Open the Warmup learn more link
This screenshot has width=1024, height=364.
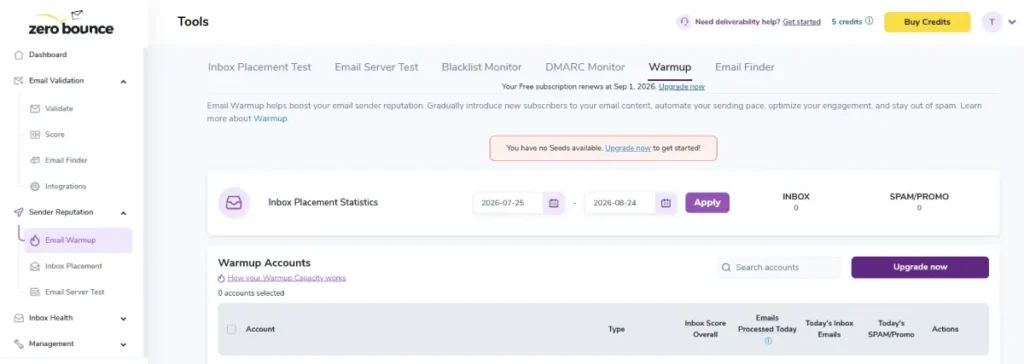tap(270, 119)
